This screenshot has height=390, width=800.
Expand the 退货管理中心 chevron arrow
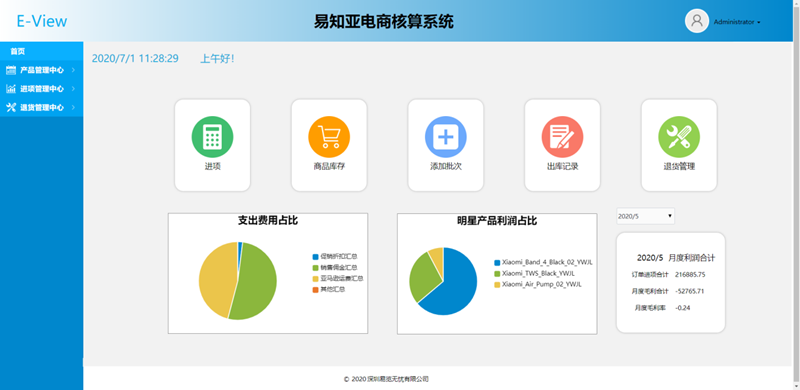pos(73,107)
